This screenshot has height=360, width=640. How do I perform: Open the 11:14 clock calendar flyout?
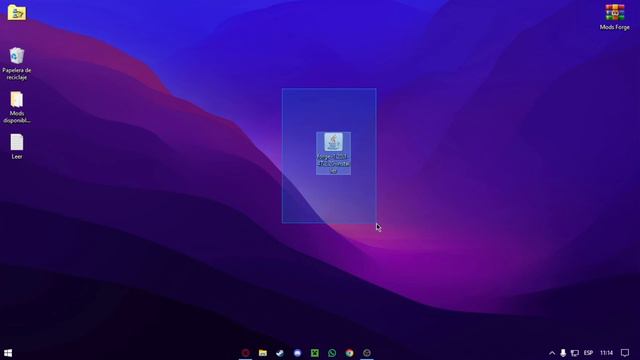pos(607,353)
